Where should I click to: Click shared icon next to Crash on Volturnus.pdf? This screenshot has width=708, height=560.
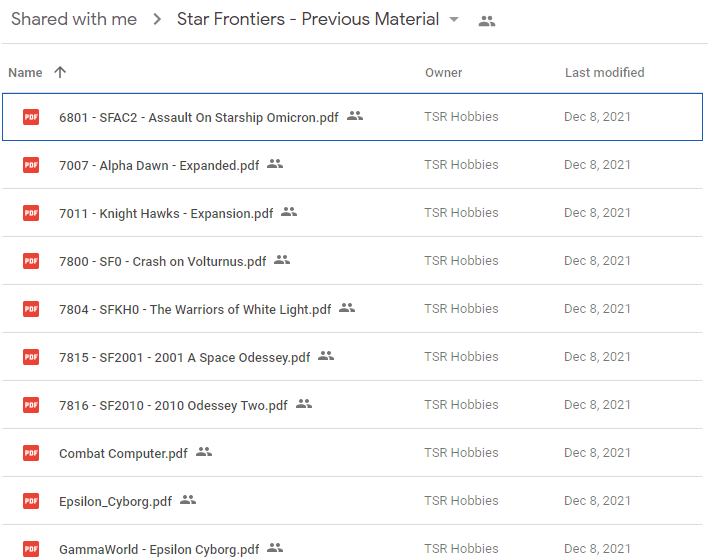282,260
